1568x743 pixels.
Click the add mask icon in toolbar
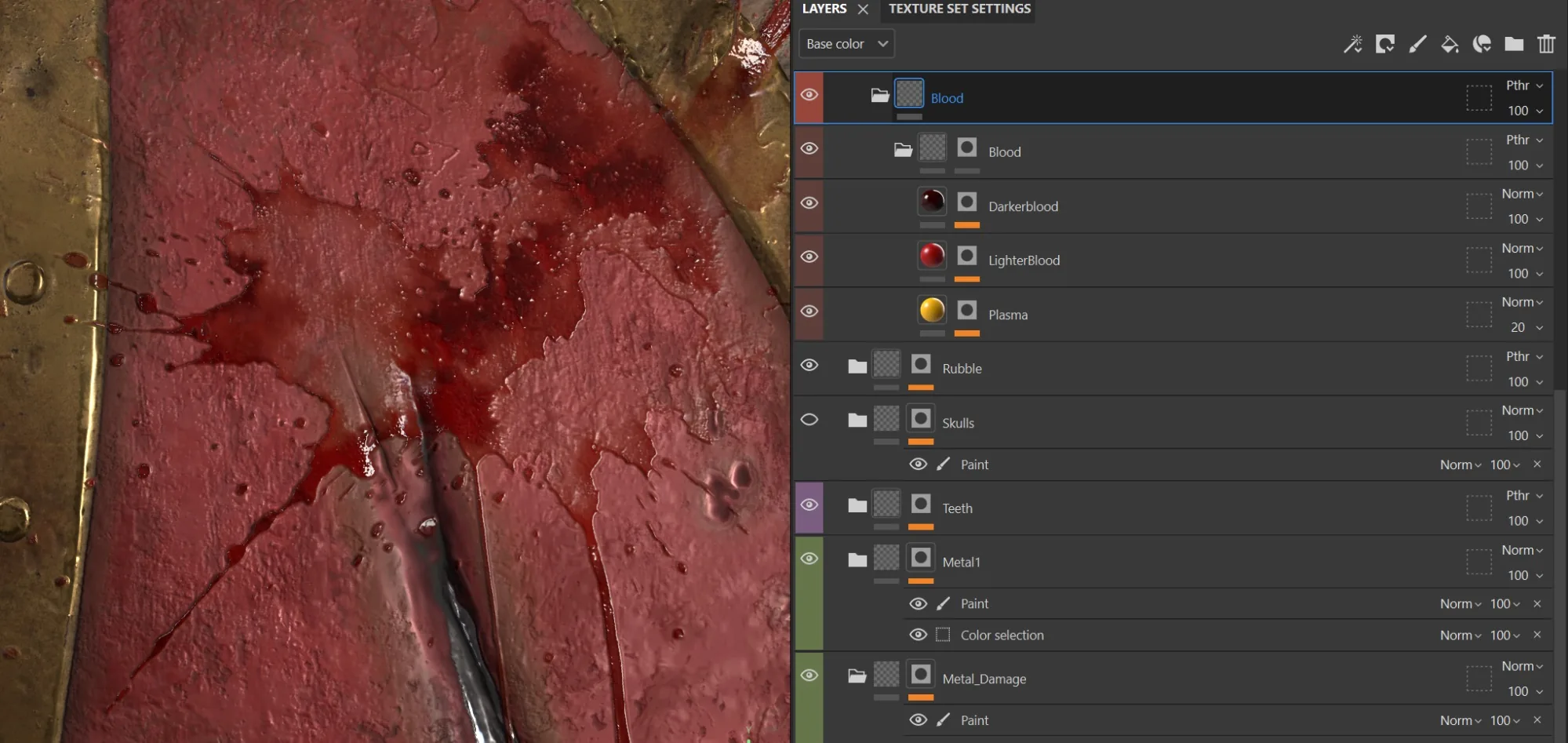pos(1384,44)
